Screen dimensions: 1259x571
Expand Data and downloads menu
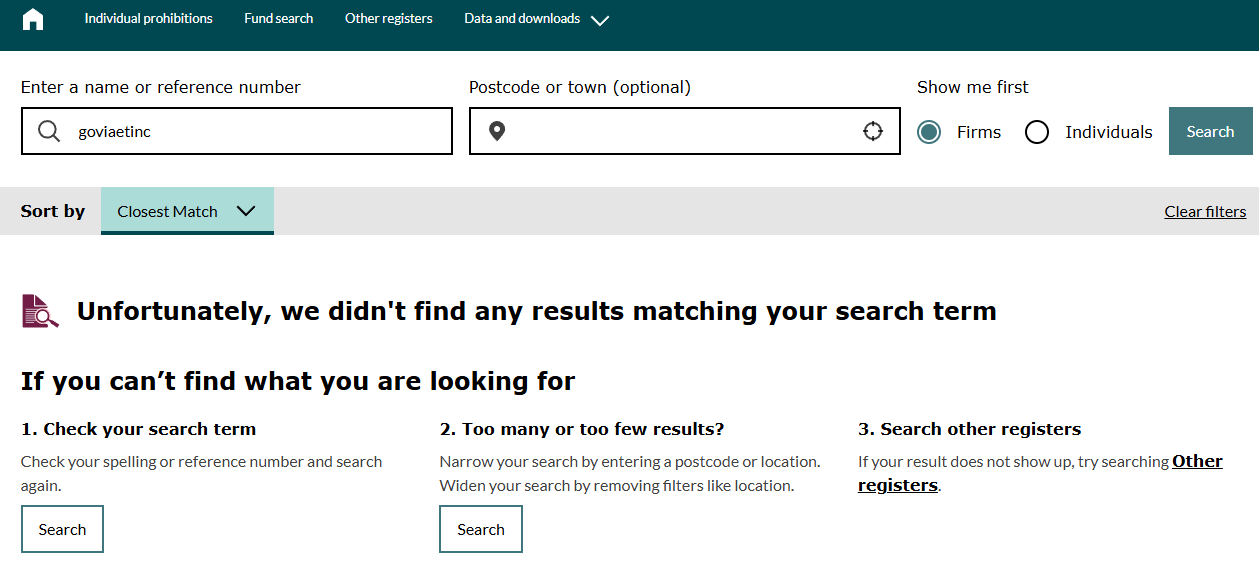[522, 19]
